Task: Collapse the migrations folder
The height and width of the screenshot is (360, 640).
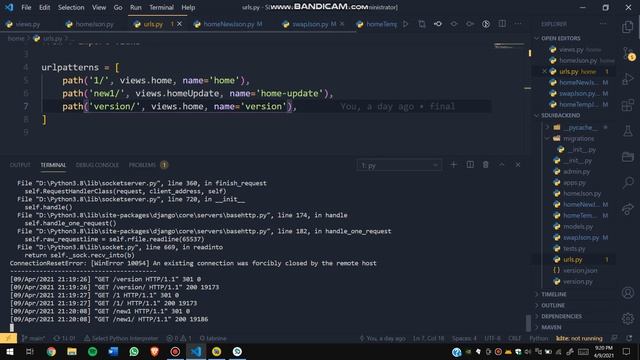Action: [x=578, y=139]
